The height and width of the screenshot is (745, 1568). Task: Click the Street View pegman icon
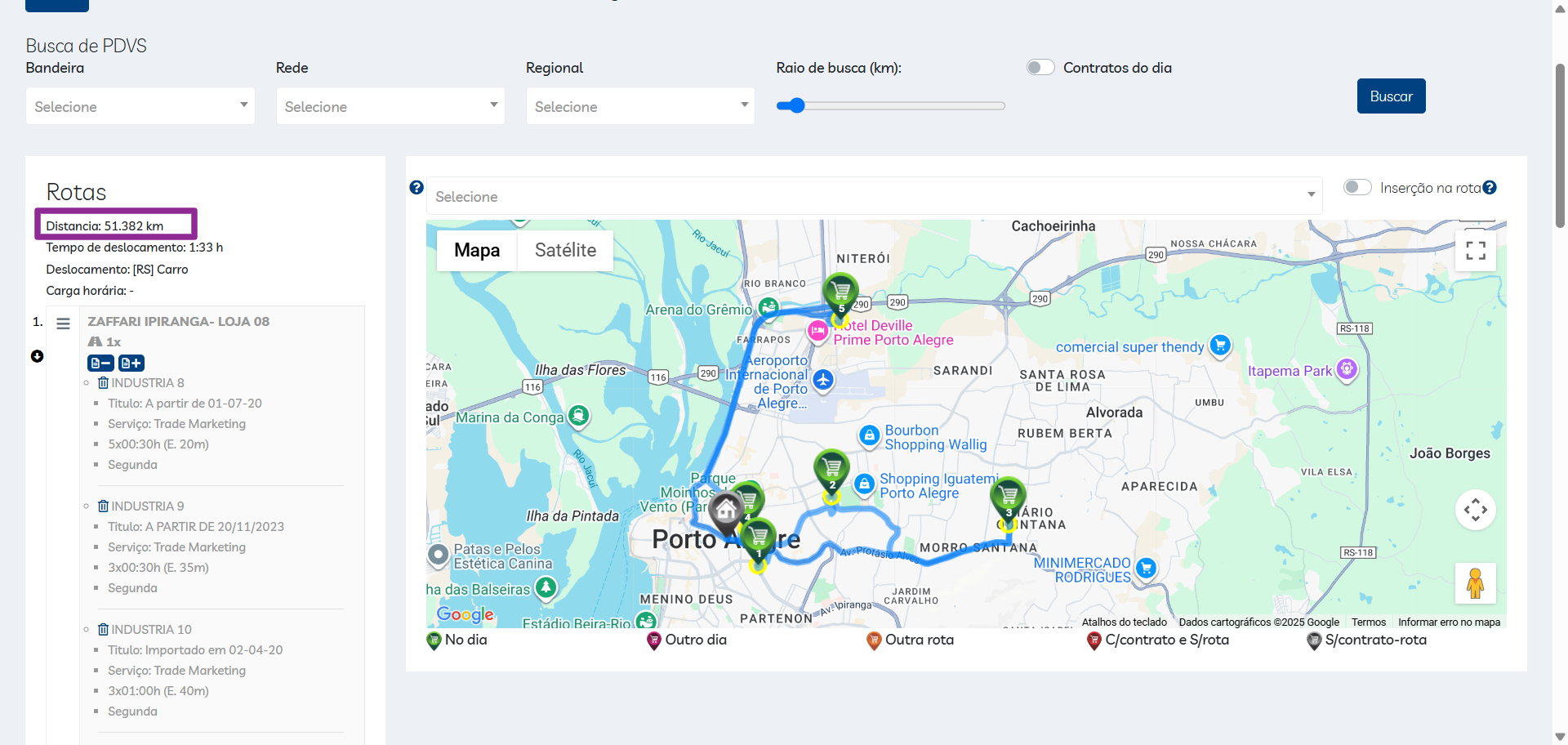click(1475, 583)
